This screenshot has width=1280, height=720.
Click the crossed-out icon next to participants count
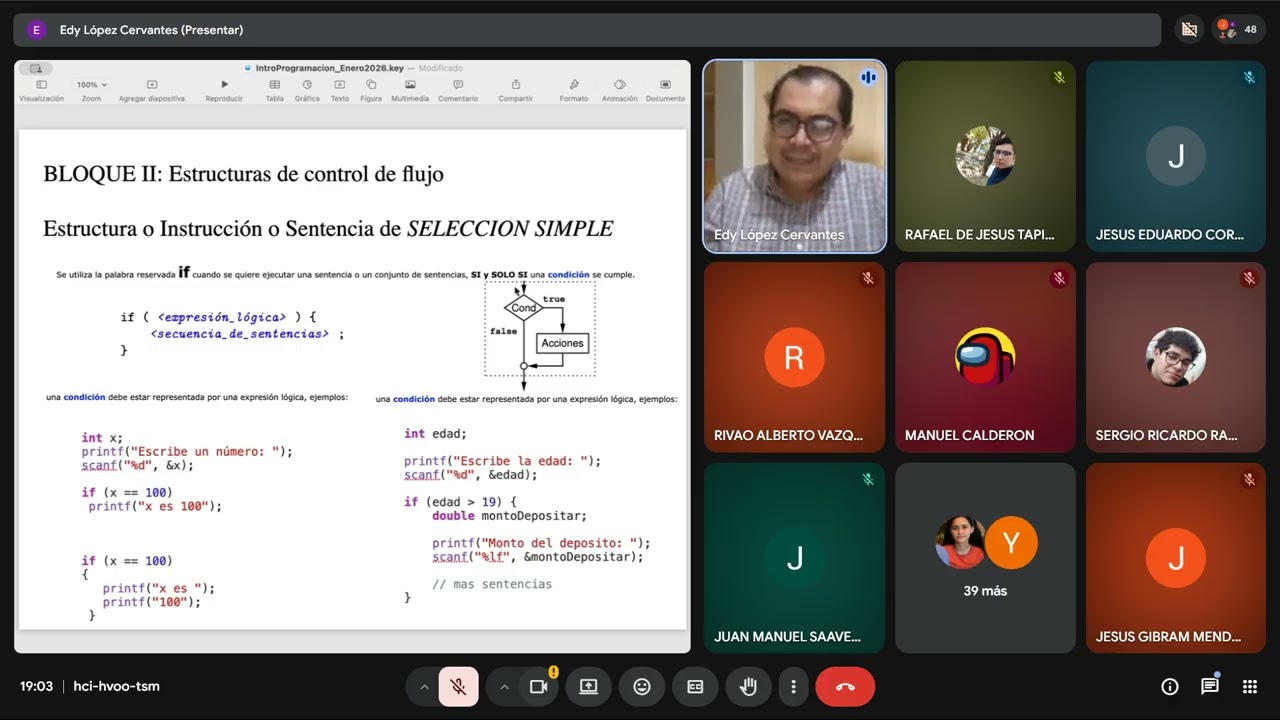[1189, 30]
